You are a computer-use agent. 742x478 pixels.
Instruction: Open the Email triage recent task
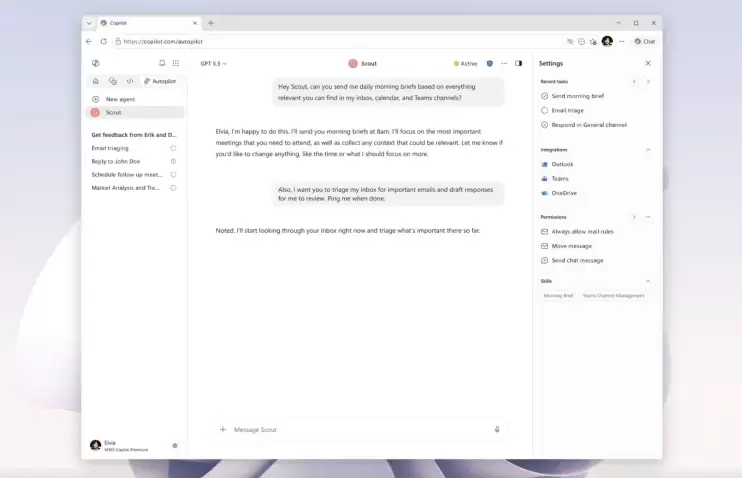click(562, 110)
